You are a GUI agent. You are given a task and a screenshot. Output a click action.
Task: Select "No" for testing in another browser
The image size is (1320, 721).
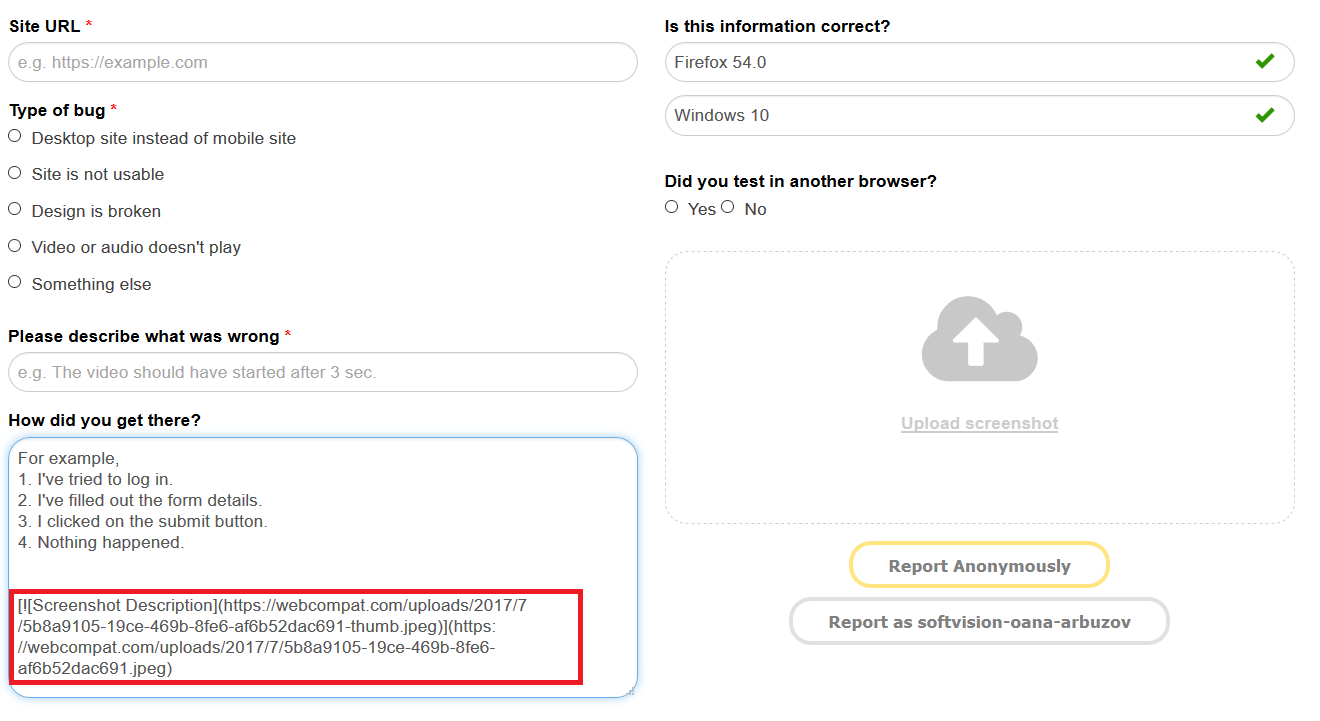pos(728,206)
